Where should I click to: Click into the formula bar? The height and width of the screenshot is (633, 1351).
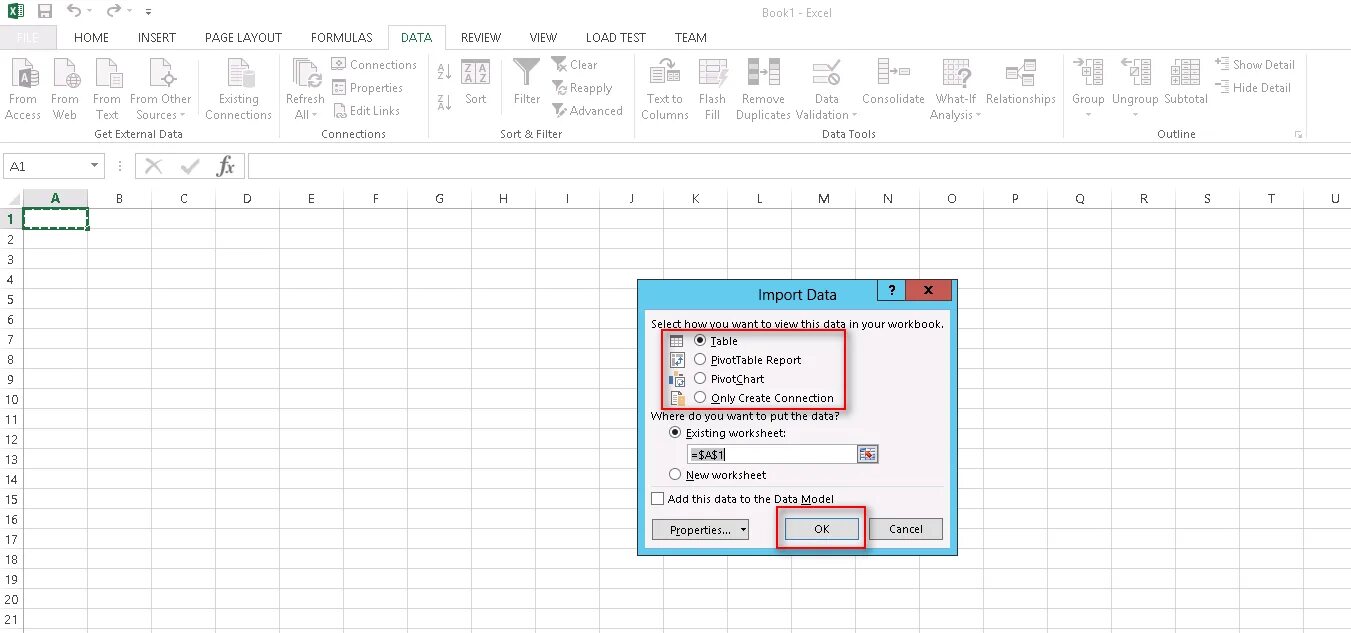(x=798, y=167)
